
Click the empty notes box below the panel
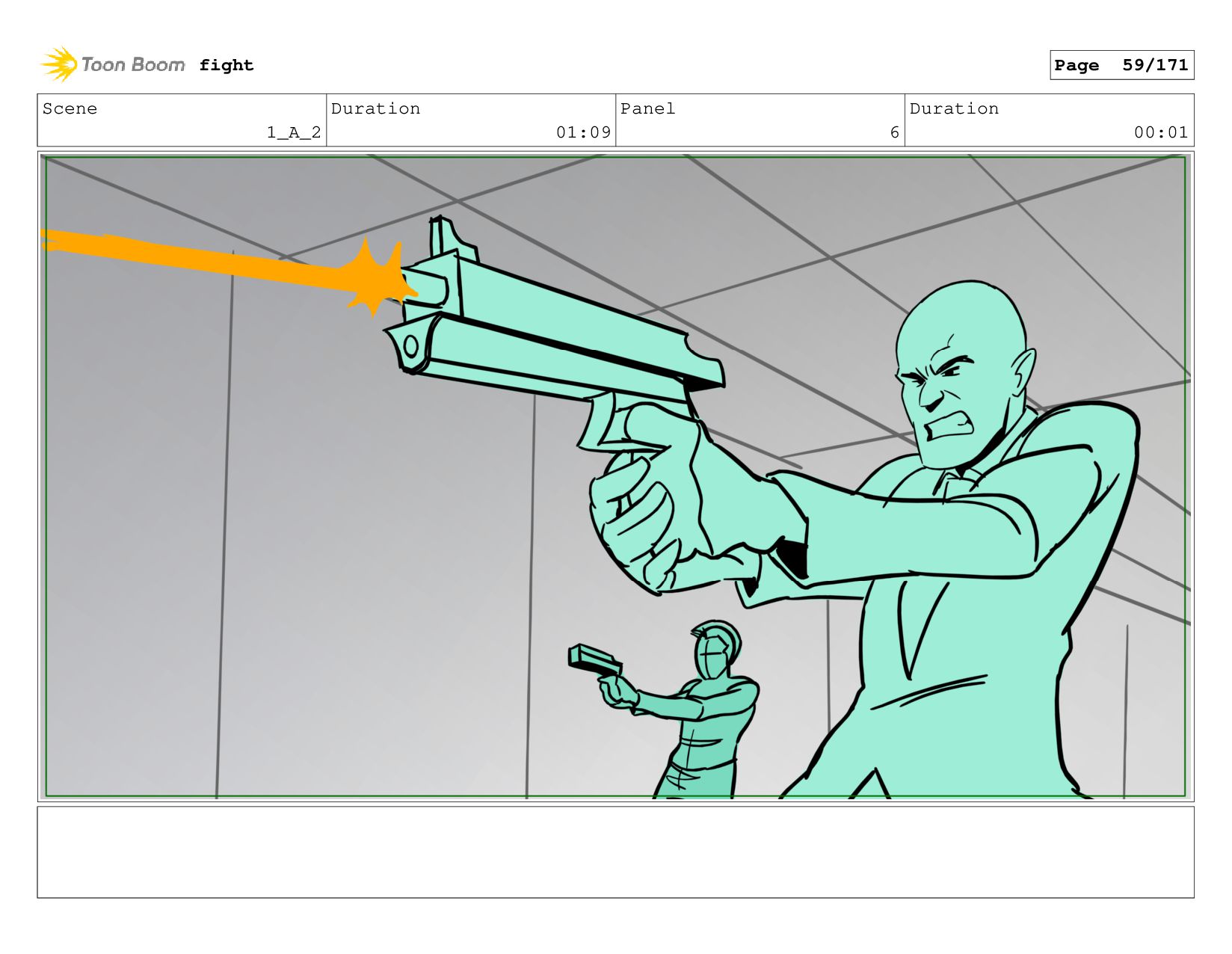pos(615,852)
